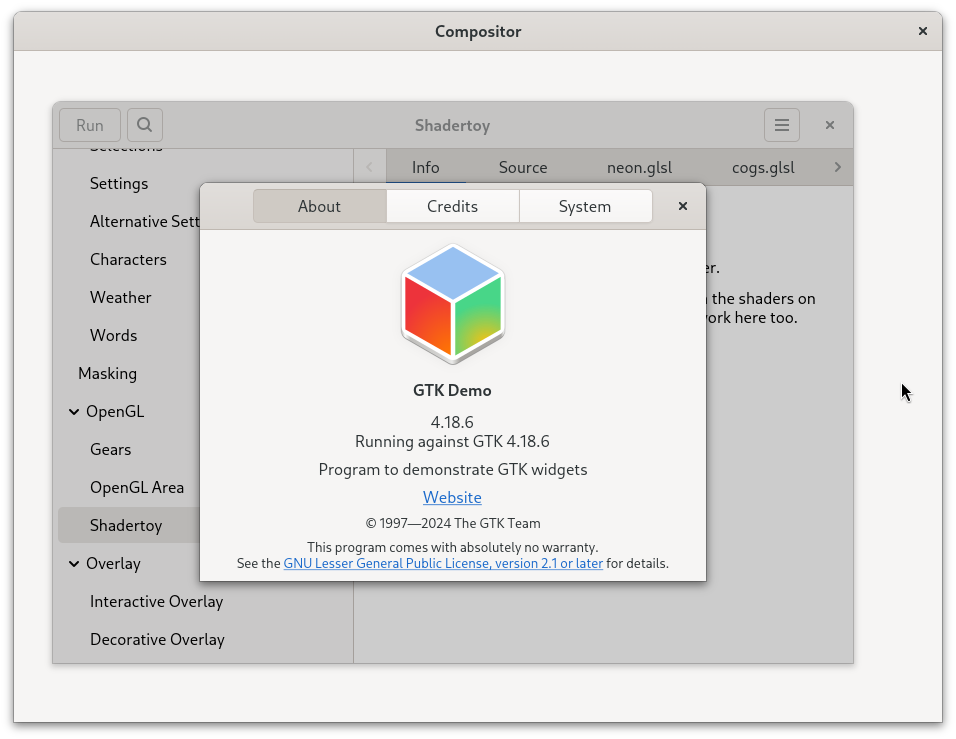Open the GNU Lesser General Public License link
The width and height of the screenshot is (956, 739).
tap(443, 563)
